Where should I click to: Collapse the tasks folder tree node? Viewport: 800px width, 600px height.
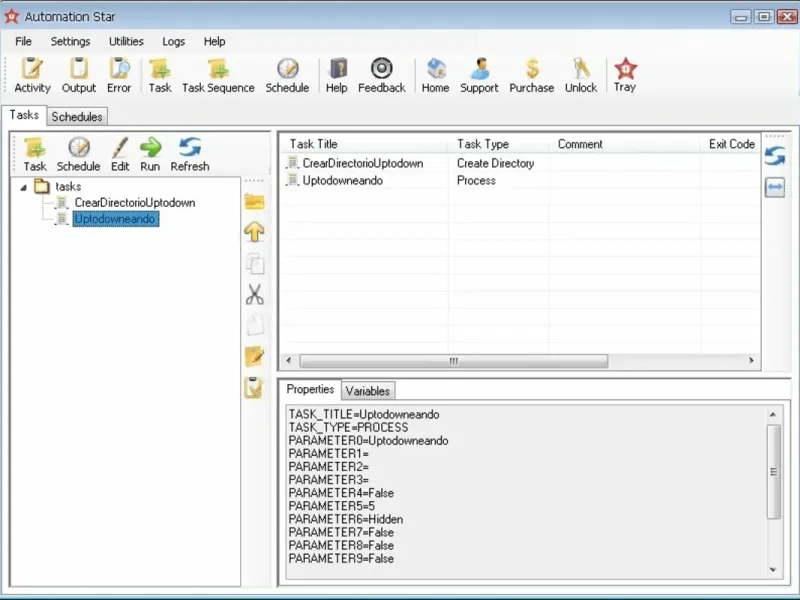click(x=23, y=187)
